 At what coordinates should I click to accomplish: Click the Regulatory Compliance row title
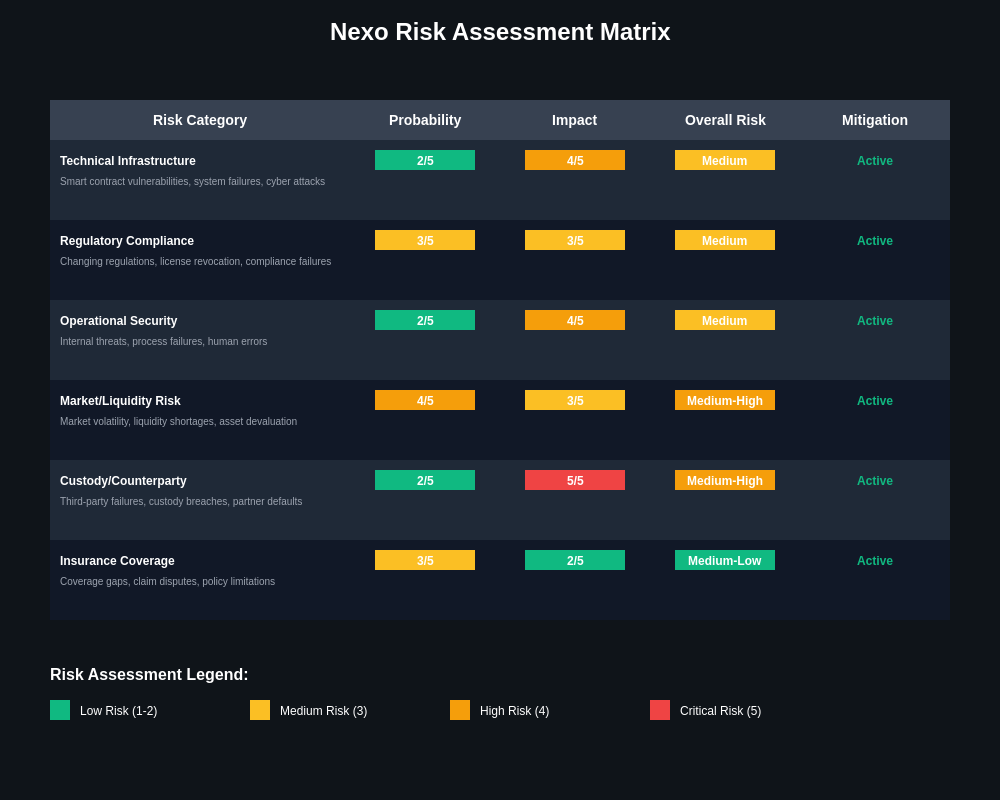tap(127, 241)
